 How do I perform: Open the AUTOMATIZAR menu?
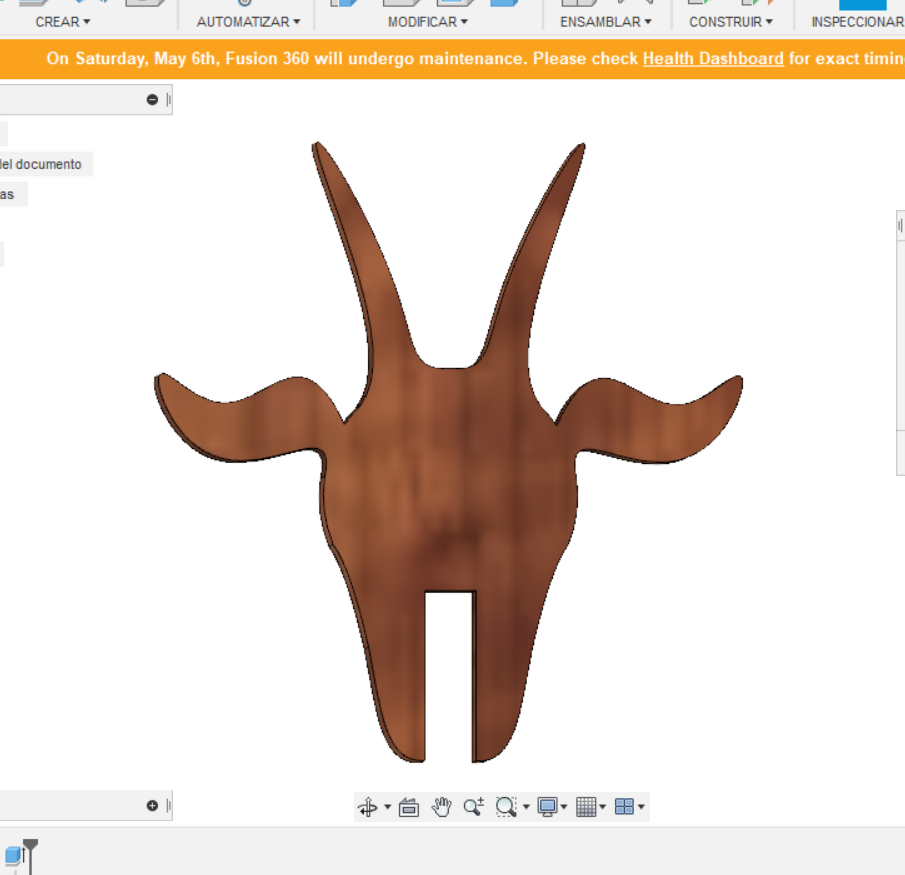pos(248,22)
